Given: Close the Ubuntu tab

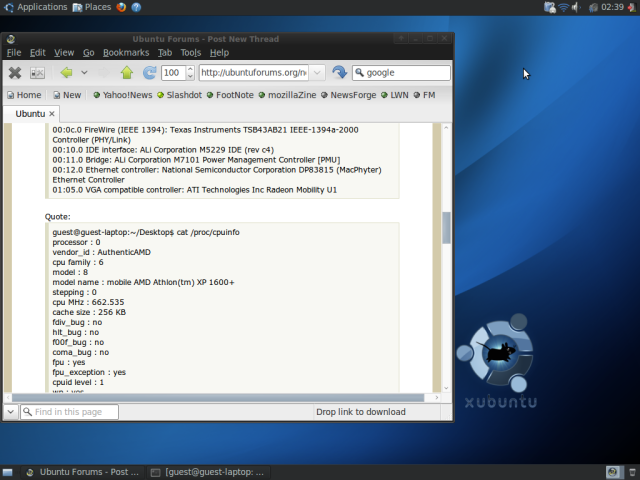Looking at the screenshot, I should coord(52,114).
